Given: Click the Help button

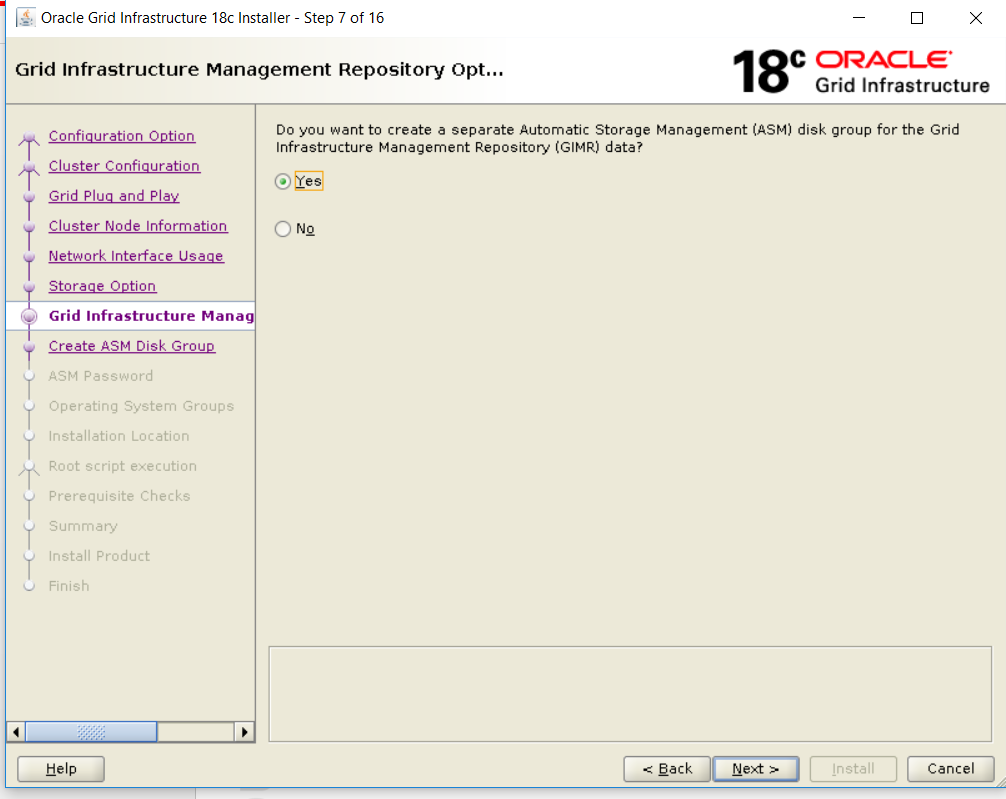Looking at the screenshot, I should (61, 769).
